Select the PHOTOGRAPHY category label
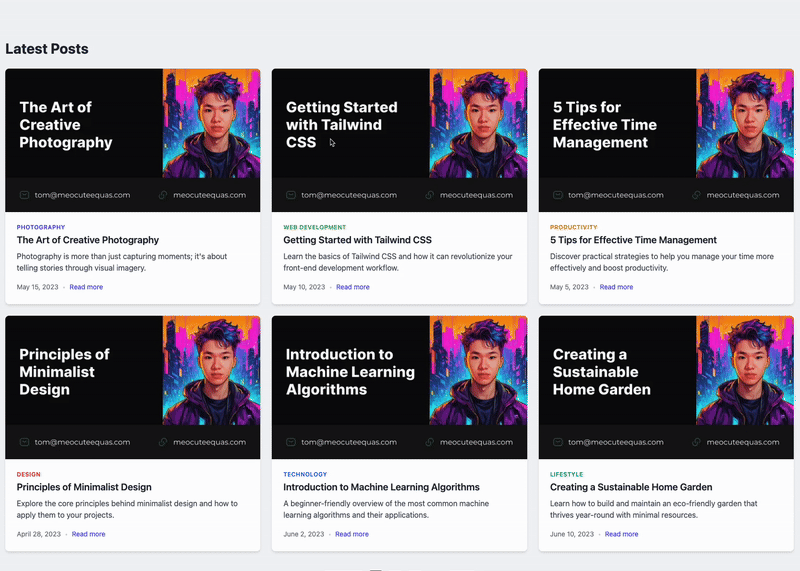 point(41,227)
